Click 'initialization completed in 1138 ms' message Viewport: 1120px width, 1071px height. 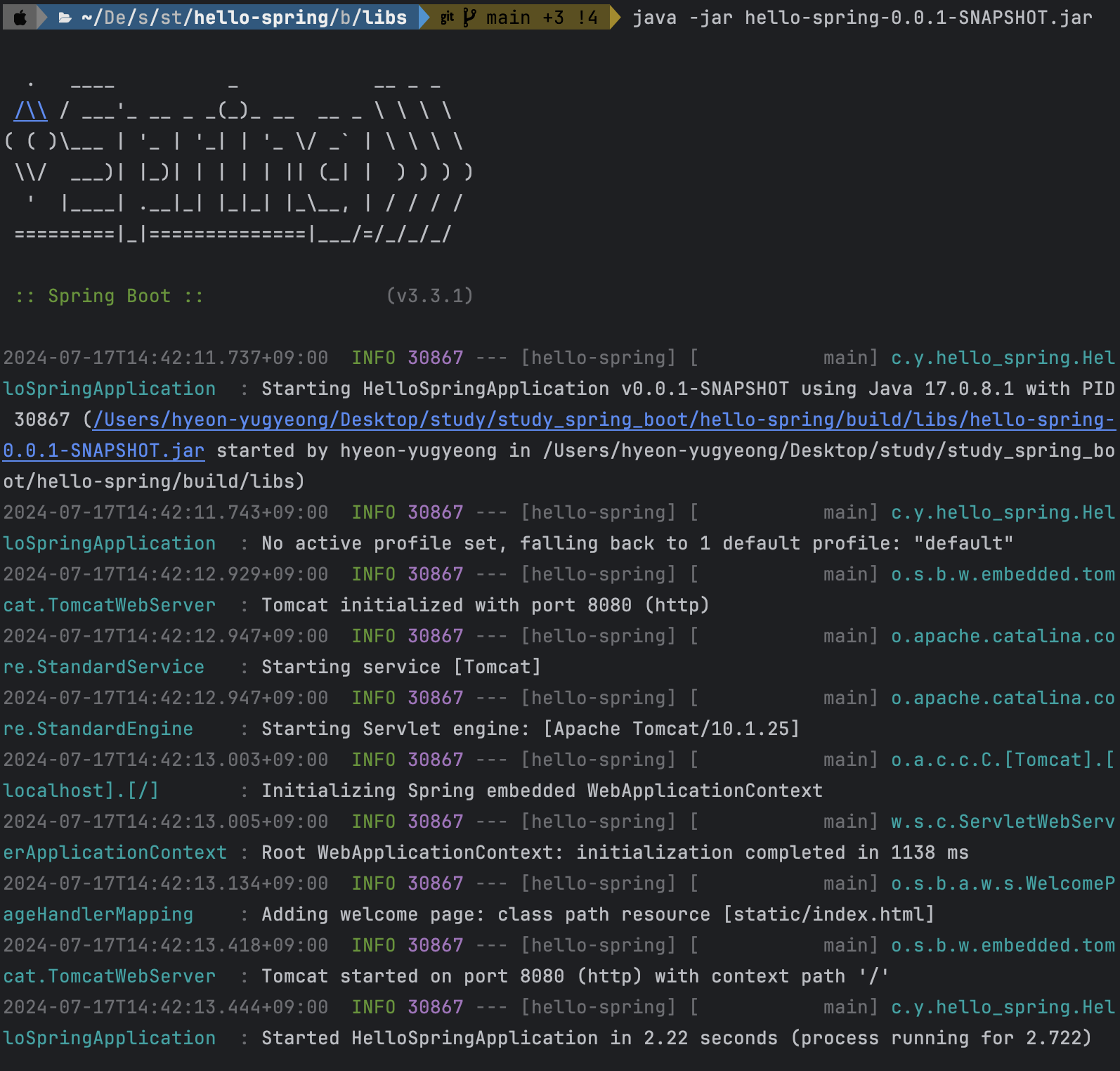772,852
